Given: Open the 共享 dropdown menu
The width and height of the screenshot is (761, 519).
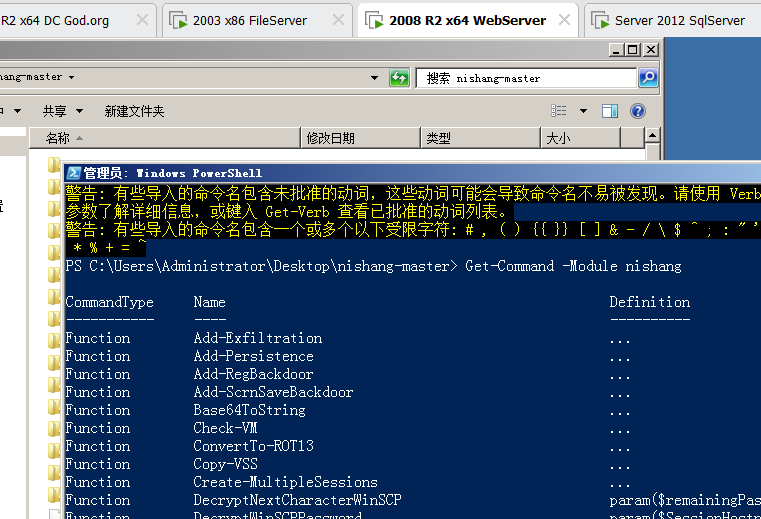Looking at the screenshot, I should tap(60, 112).
